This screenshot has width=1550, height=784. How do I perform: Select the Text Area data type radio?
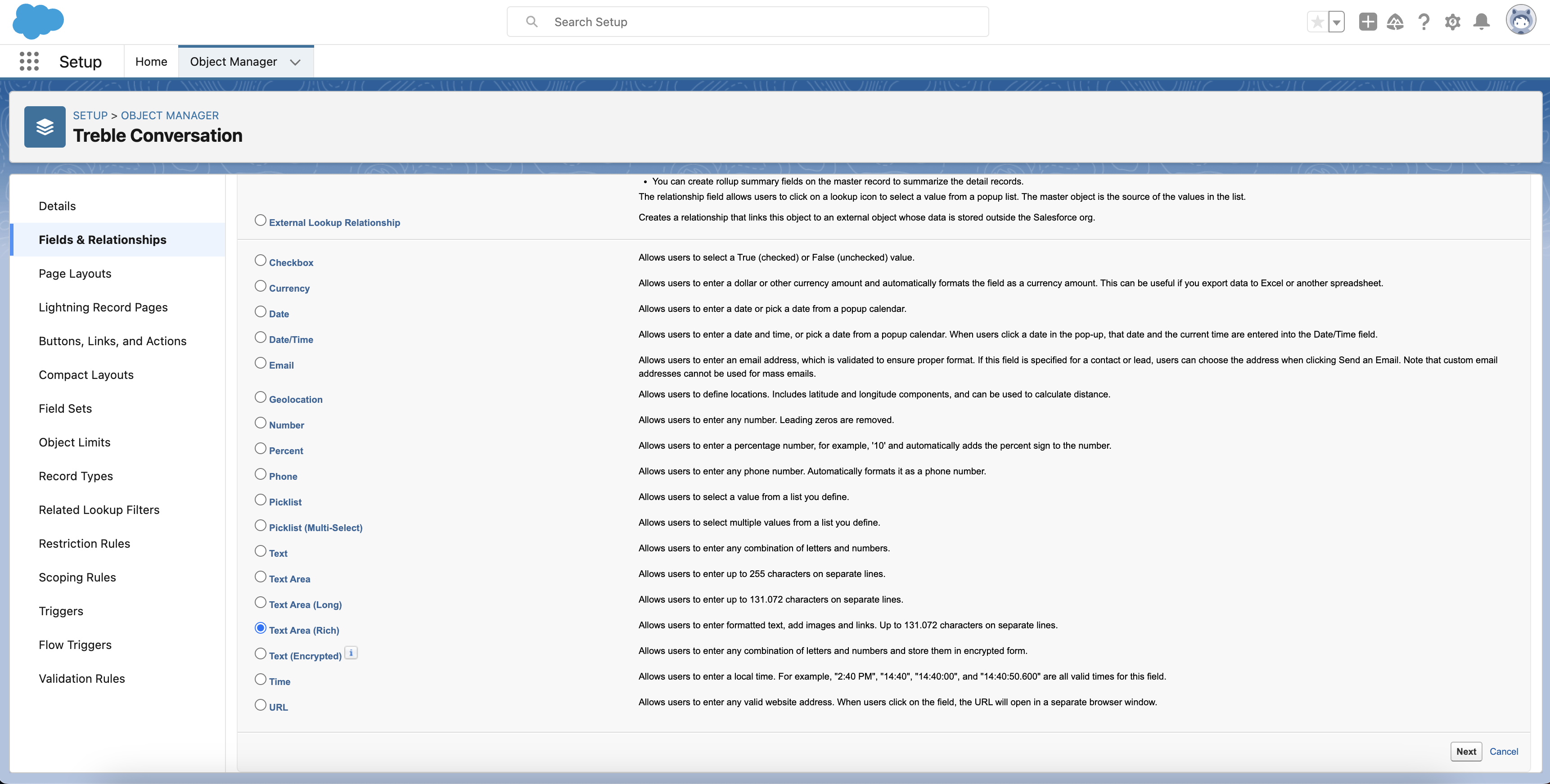pyautogui.click(x=261, y=577)
